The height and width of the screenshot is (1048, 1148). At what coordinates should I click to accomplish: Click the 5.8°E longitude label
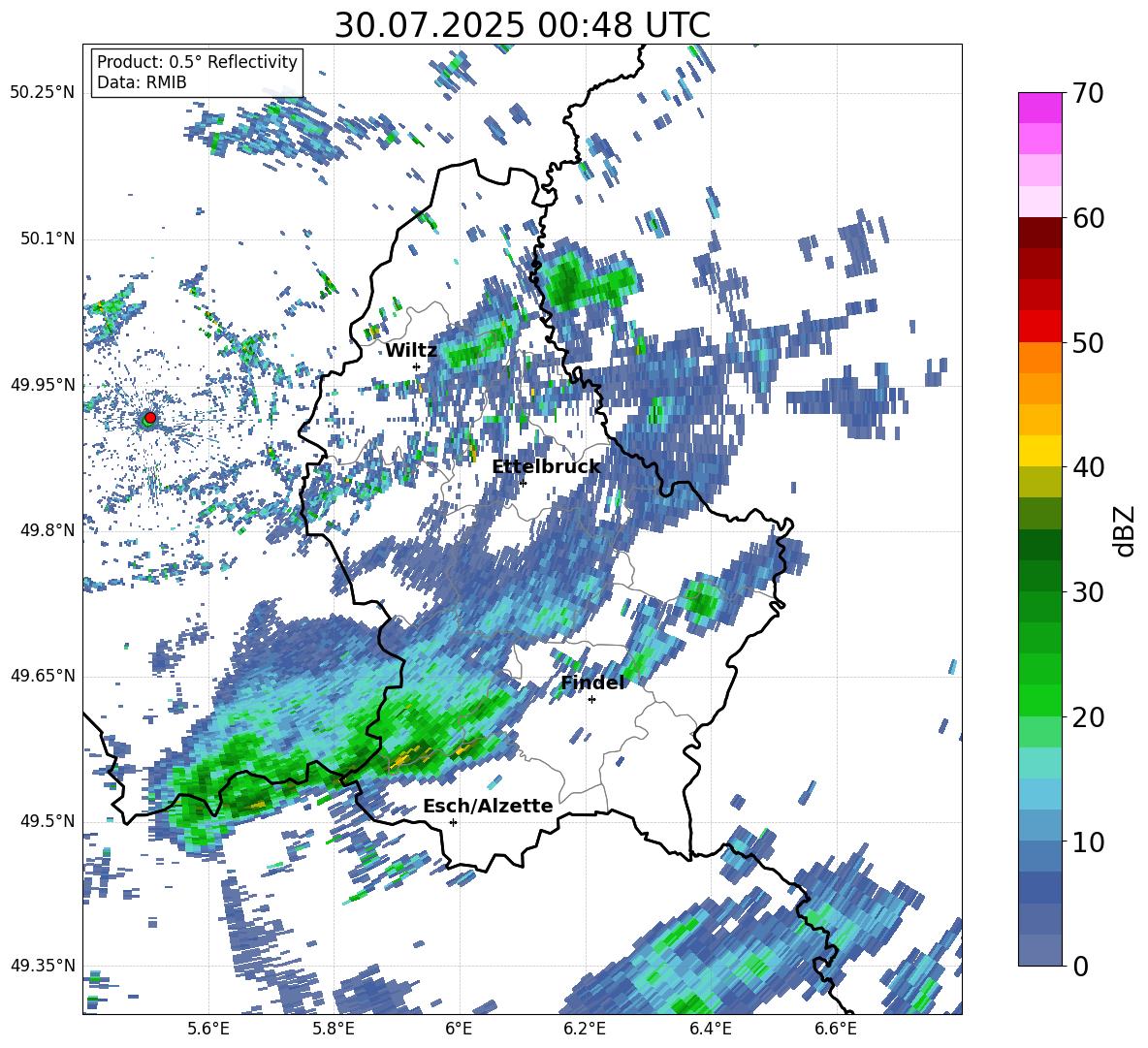point(334,1029)
